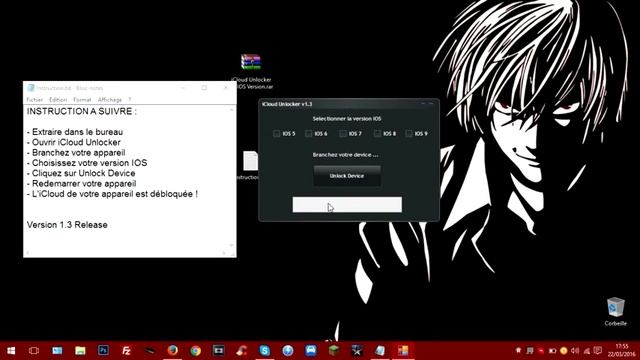Launch Photoshop from the taskbar
The image size is (640, 360).
(103, 350)
